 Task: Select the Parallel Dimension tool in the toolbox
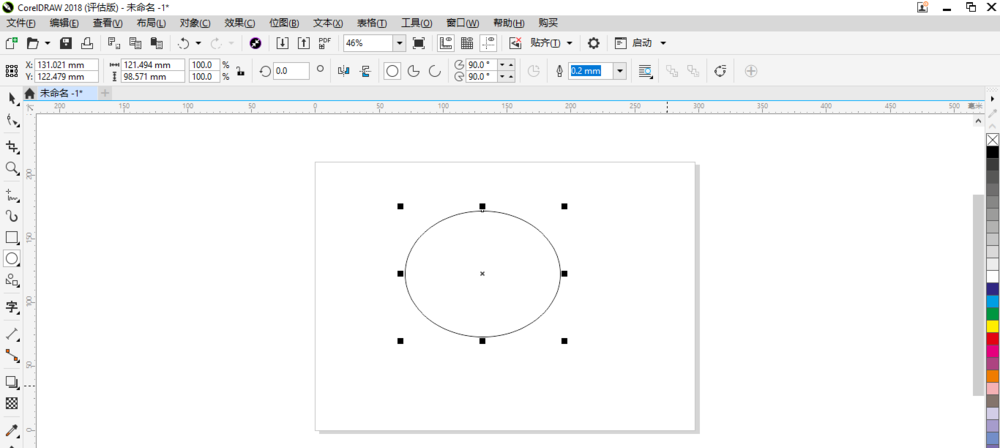pos(11,334)
